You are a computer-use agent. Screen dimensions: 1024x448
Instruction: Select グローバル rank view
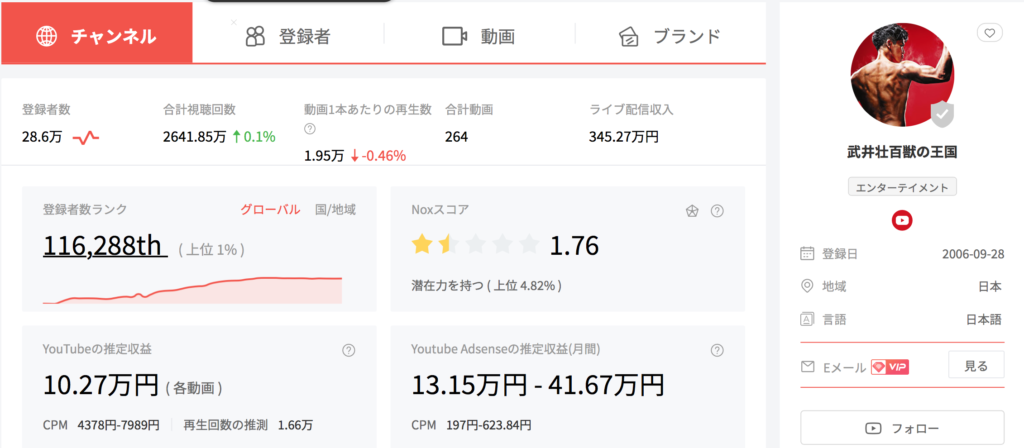(270, 210)
